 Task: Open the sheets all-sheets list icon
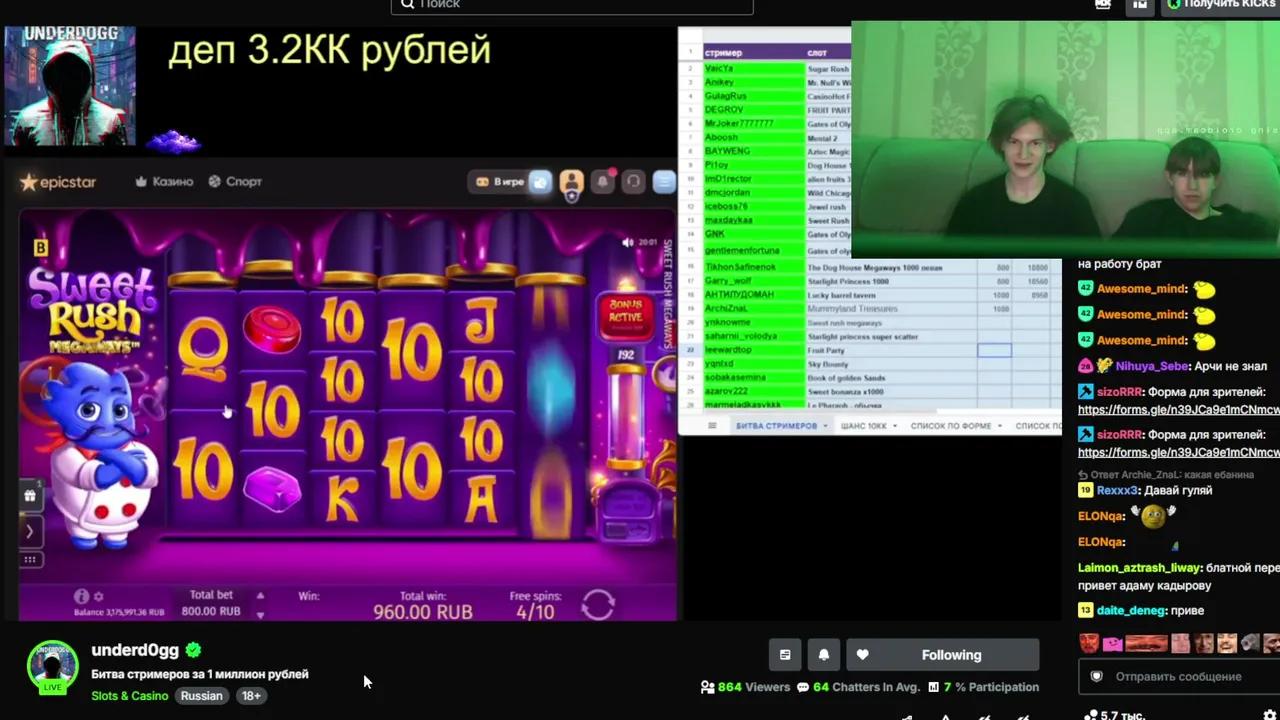click(712, 426)
